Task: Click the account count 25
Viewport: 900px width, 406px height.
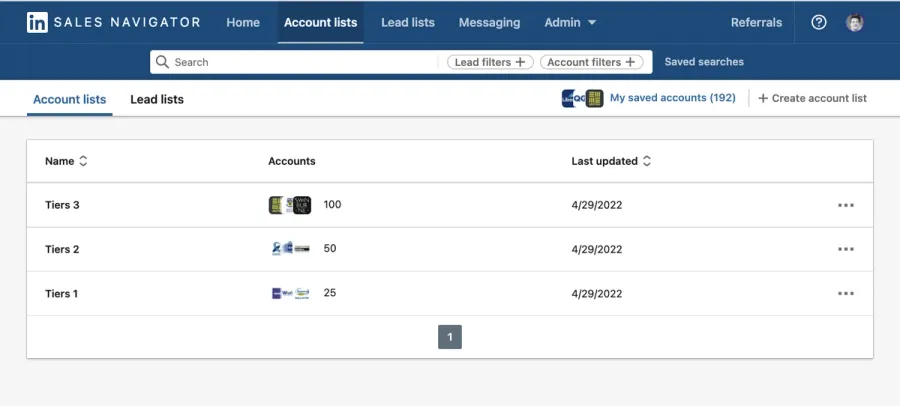Action: [330, 292]
